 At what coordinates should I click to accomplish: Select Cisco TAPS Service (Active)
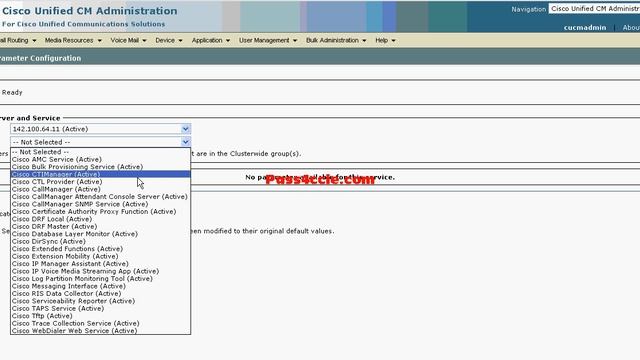pos(100,309)
